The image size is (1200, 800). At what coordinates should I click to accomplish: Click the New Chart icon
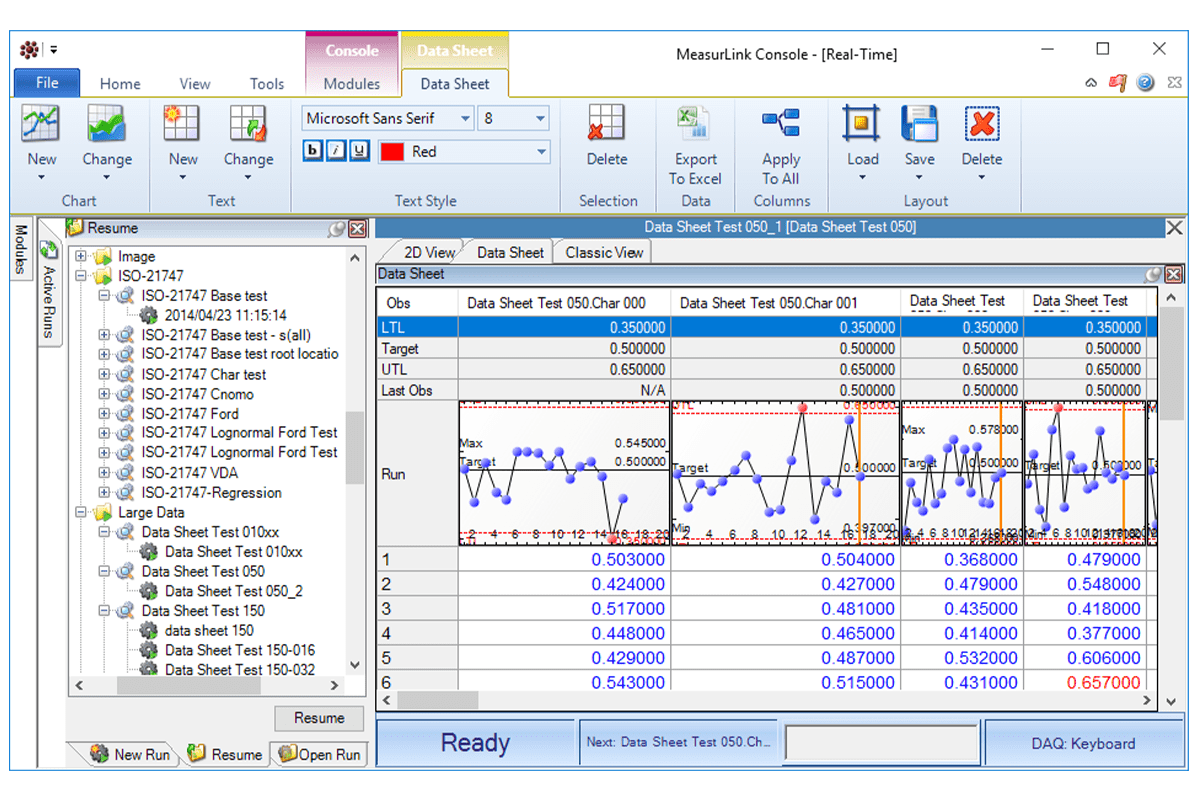click(41, 124)
